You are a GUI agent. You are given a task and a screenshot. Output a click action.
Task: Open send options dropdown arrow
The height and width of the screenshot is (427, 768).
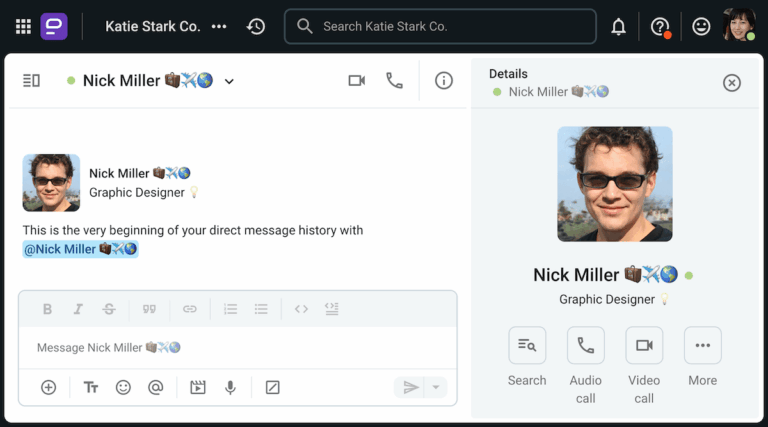tap(436, 387)
